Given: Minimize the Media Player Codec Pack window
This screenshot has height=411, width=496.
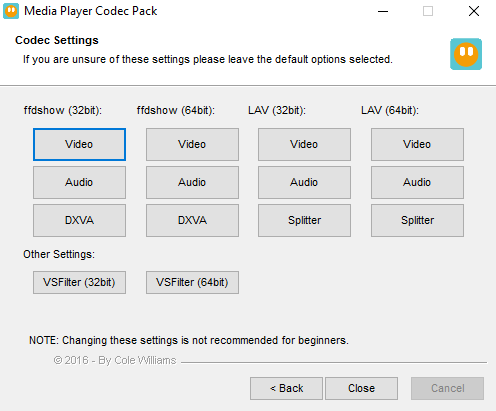Looking at the screenshot, I should [x=383, y=11].
